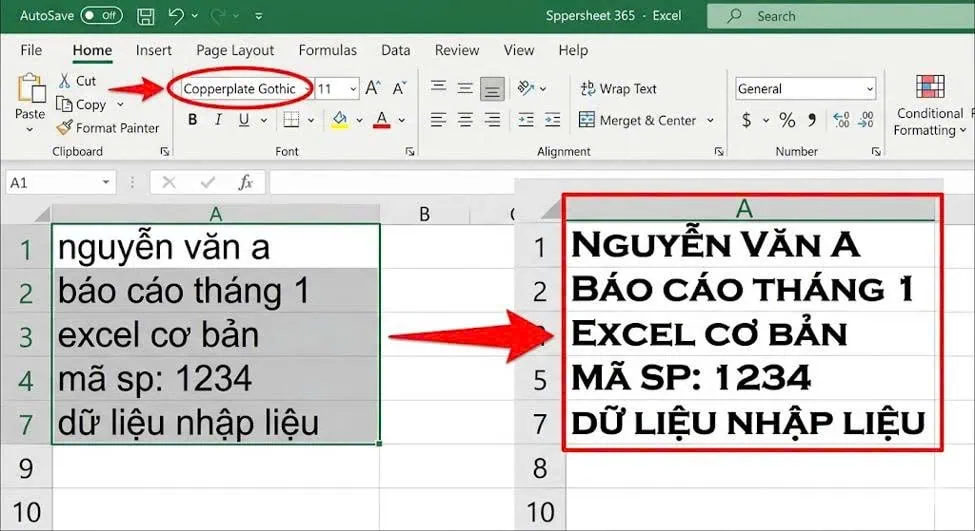Click the Accounting dollar format icon
The height and width of the screenshot is (531, 975).
(747, 120)
